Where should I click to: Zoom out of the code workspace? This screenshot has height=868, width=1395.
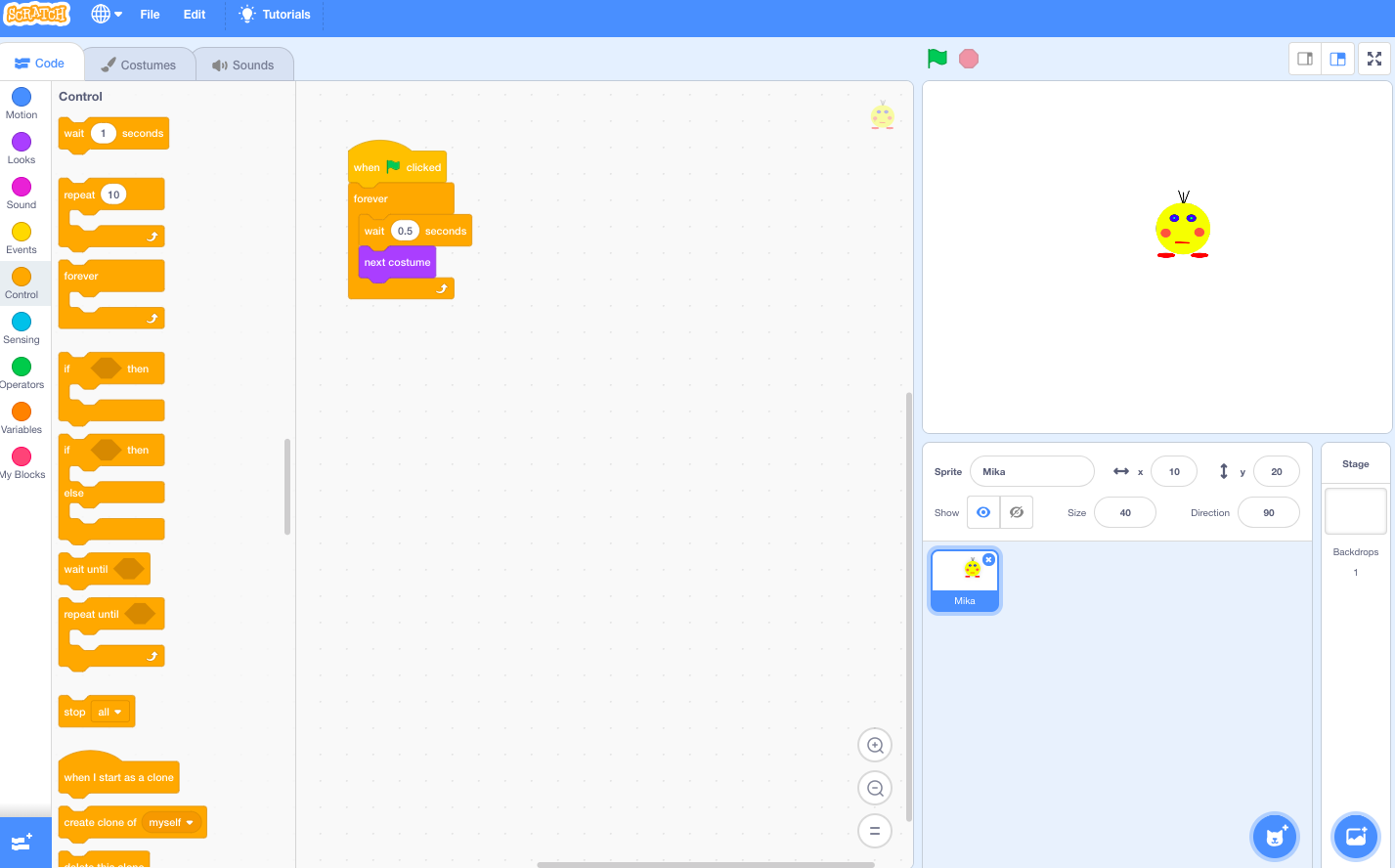pyautogui.click(x=874, y=788)
